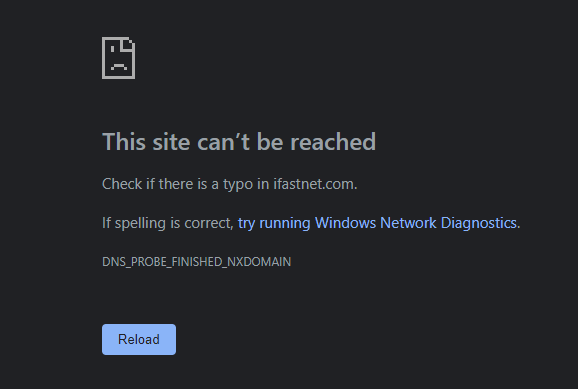Image resolution: width=578 pixels, height=389 pixels.
Task: Click the DNS_PROBE_FINISHED_NXDOMAIN error code
Action: pos(196,262)
